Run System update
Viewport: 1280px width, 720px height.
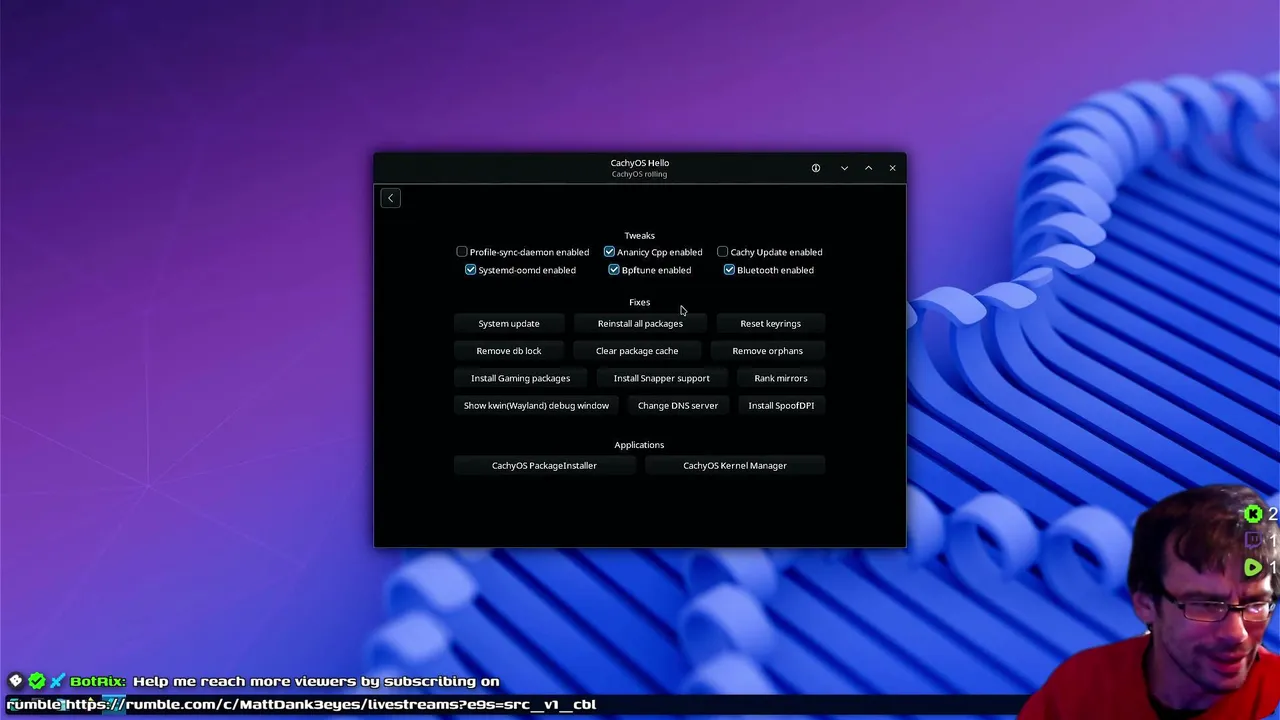509,324
